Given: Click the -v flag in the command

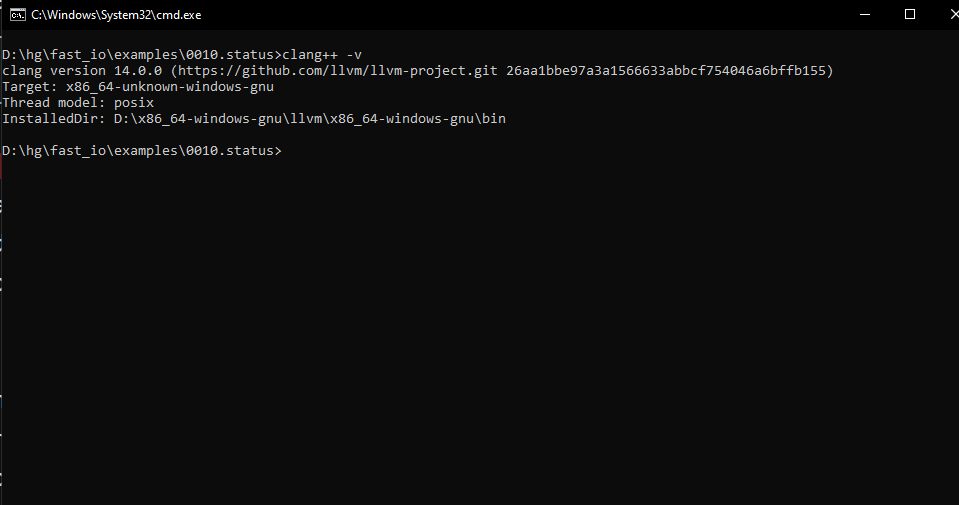Looking at the screenshot, I should (x=354, y=55).
